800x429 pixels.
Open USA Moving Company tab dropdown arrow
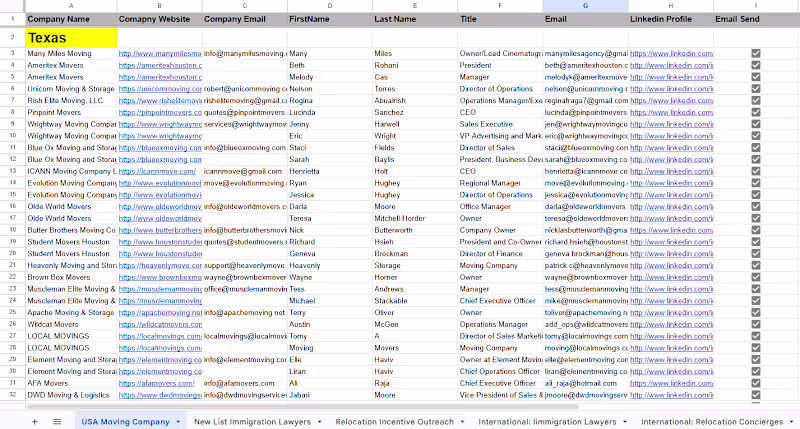pos(178,422)
